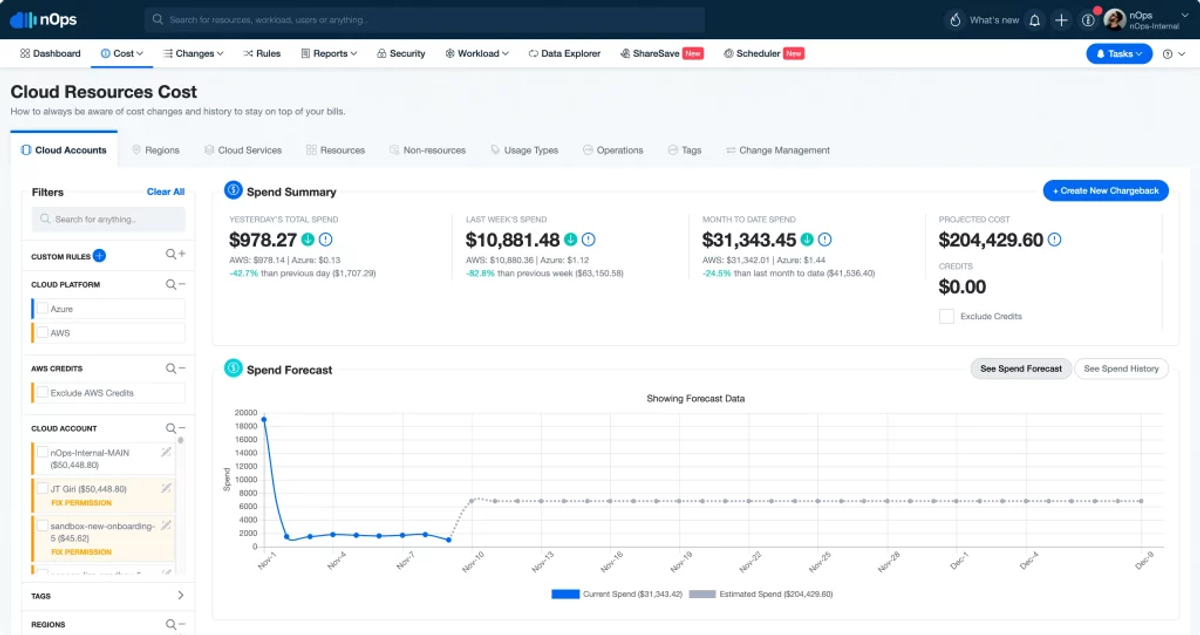Tick the Exclude Credits checkbox
The height and width of the screenshot is (635, 1200).
(946, 316)
